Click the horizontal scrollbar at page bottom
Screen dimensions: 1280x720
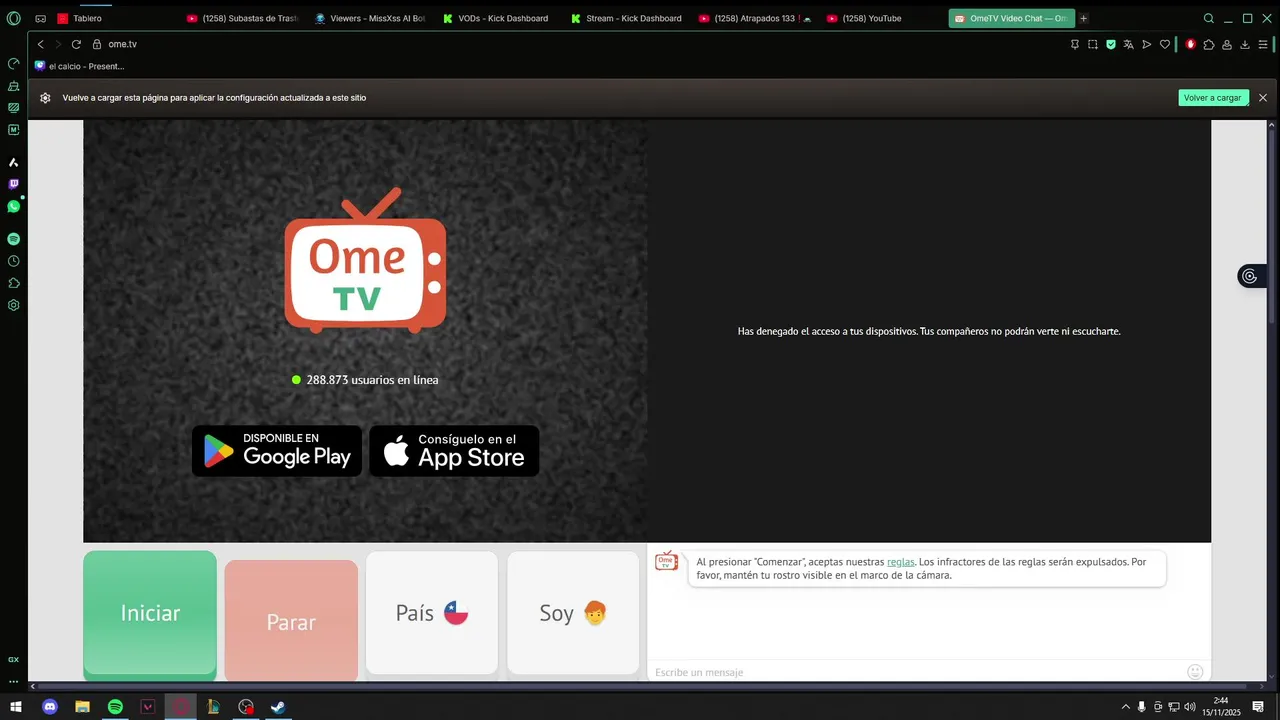640,686
